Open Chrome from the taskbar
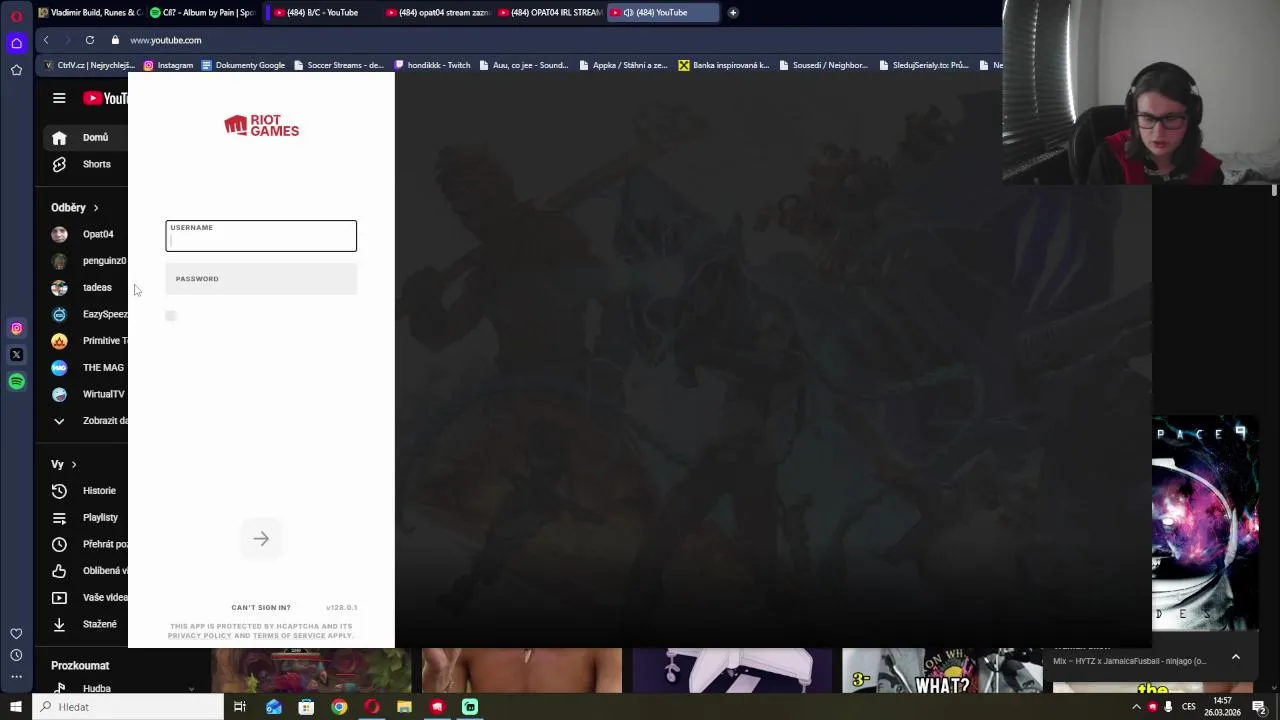This screenshot has width=1280, height=720. pyautogui.click(x=339, y=707)
